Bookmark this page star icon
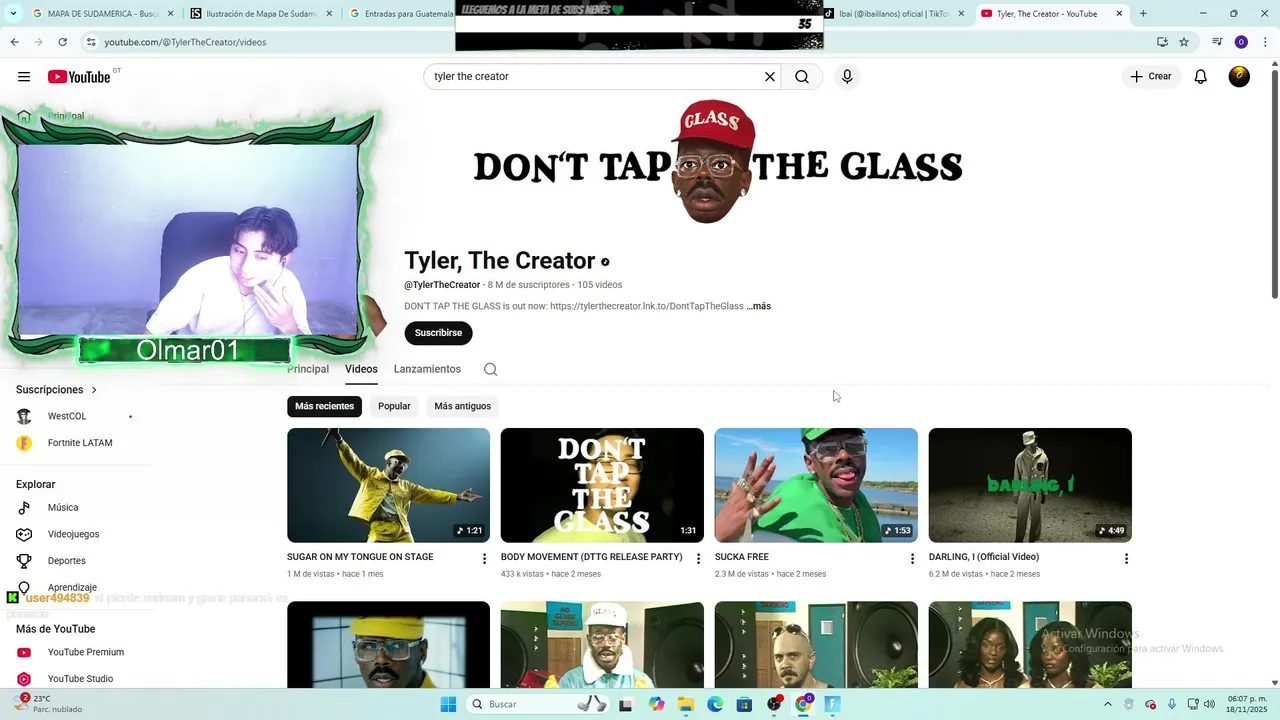This screenshot has width=1280, height=720. tap(1184, 42)
